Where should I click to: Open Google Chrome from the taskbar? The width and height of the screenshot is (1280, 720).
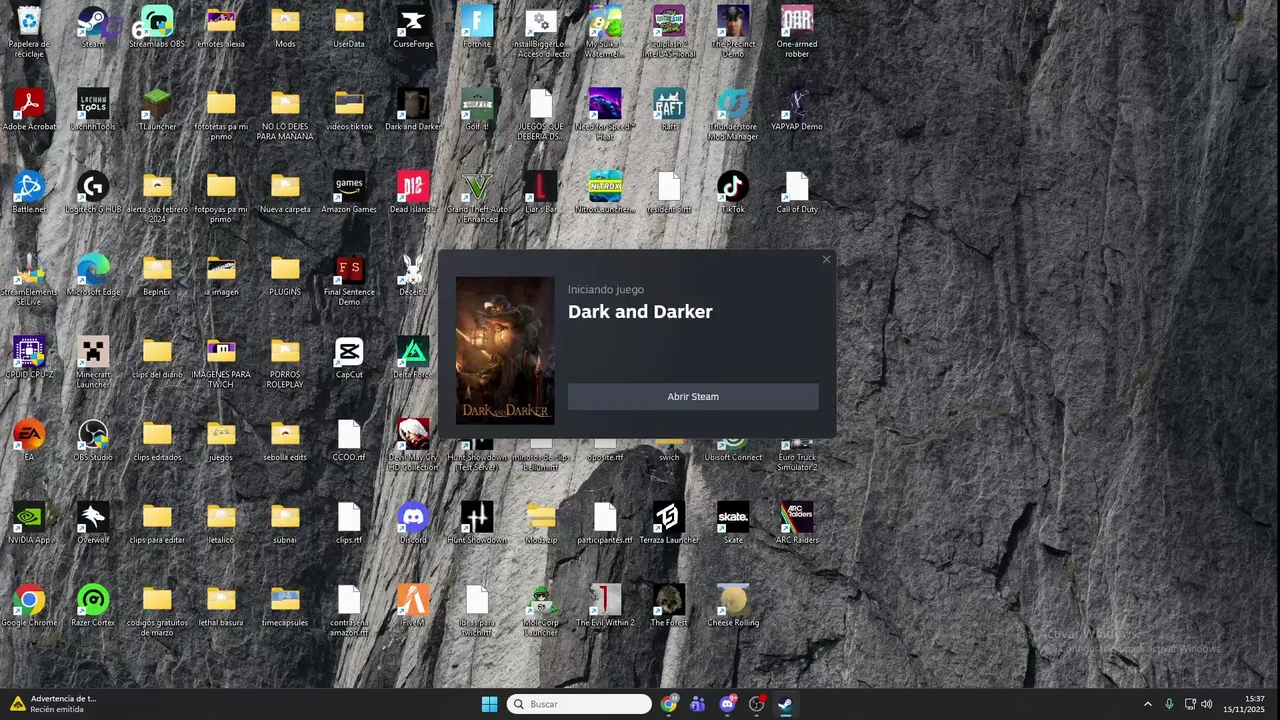pos(669,704)
